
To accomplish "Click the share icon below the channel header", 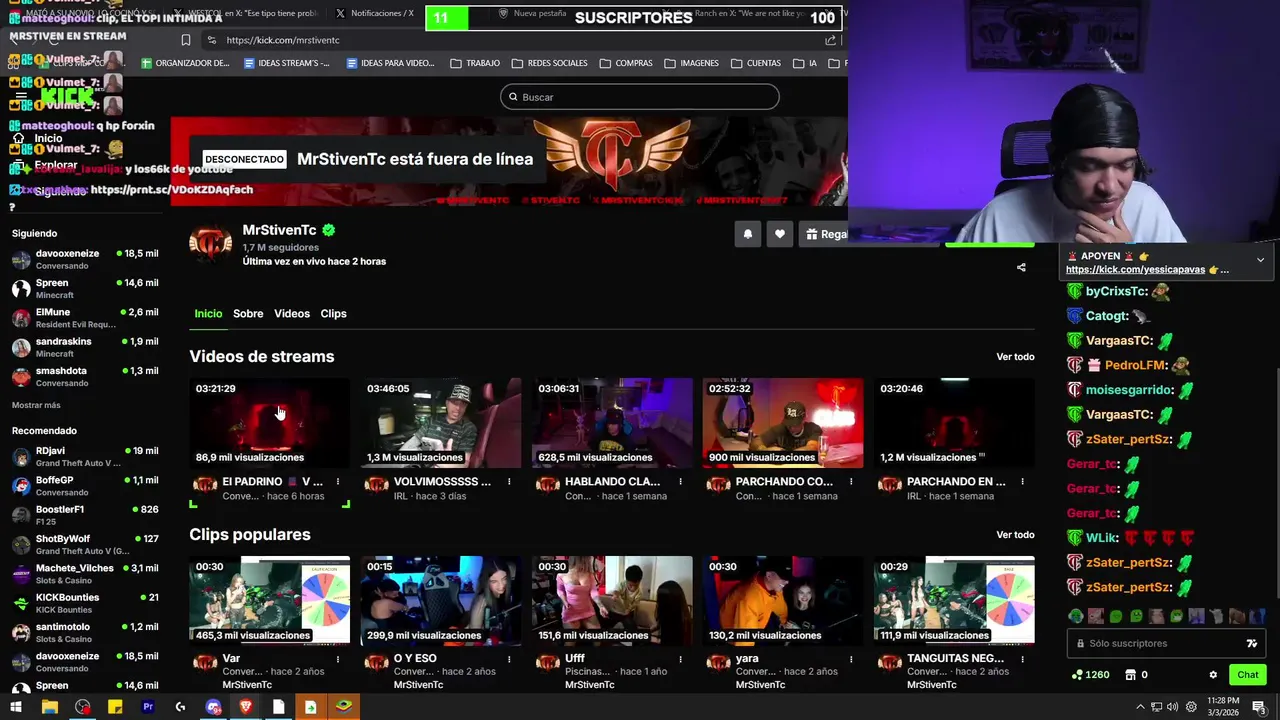I will 1021,267.
